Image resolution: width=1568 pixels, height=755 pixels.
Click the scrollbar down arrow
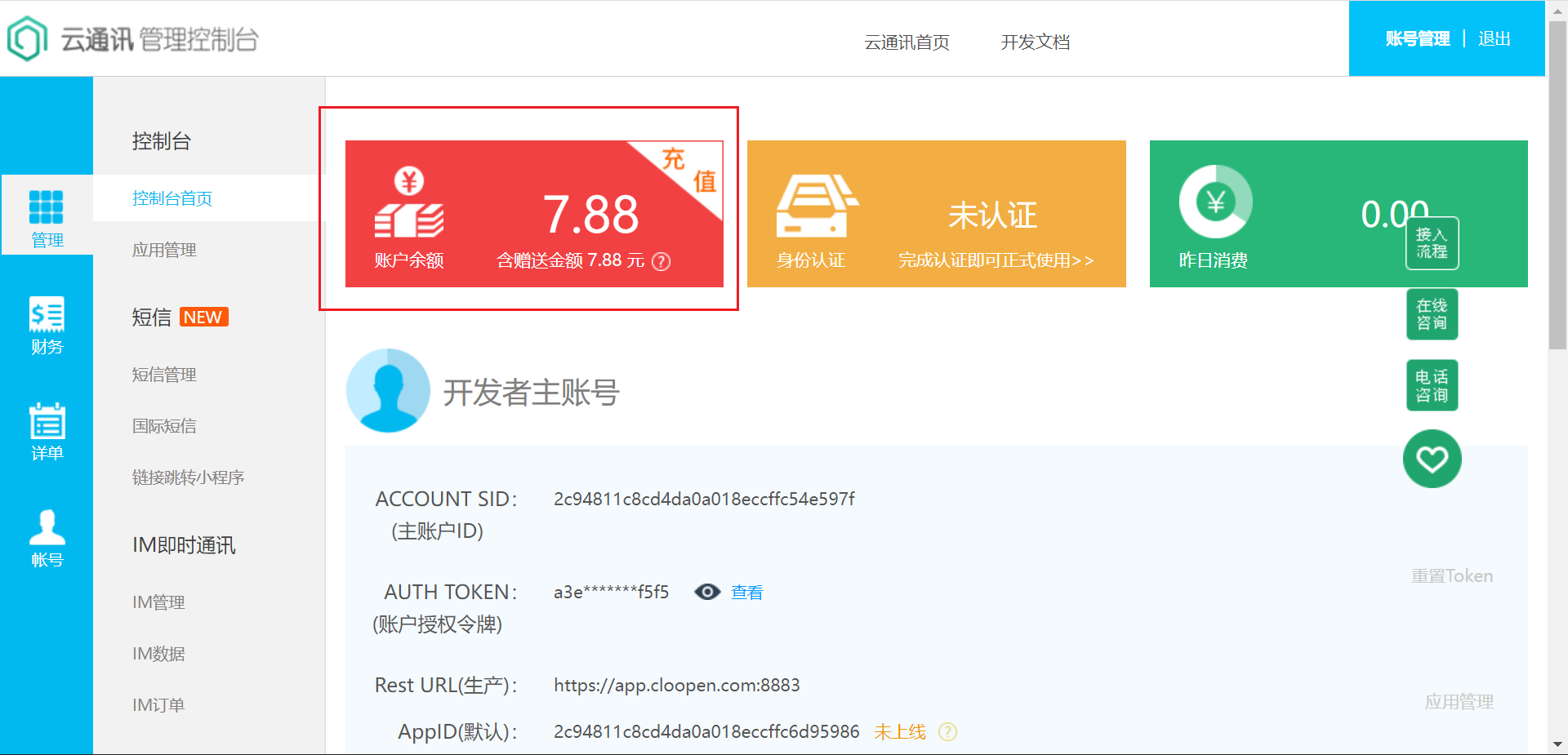pos(1557,744)
